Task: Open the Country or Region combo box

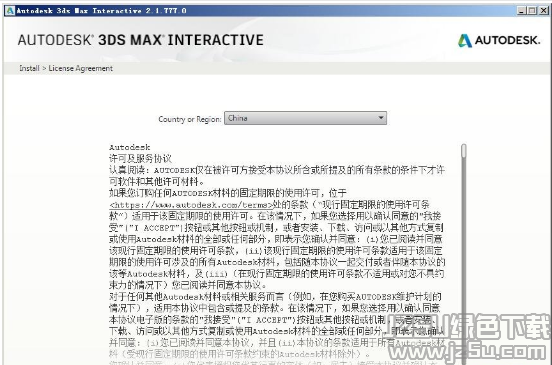Action: (305, 118)
